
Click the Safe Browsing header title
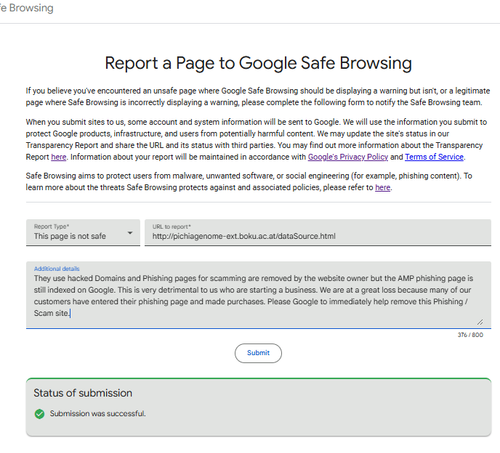pos(27,8)
